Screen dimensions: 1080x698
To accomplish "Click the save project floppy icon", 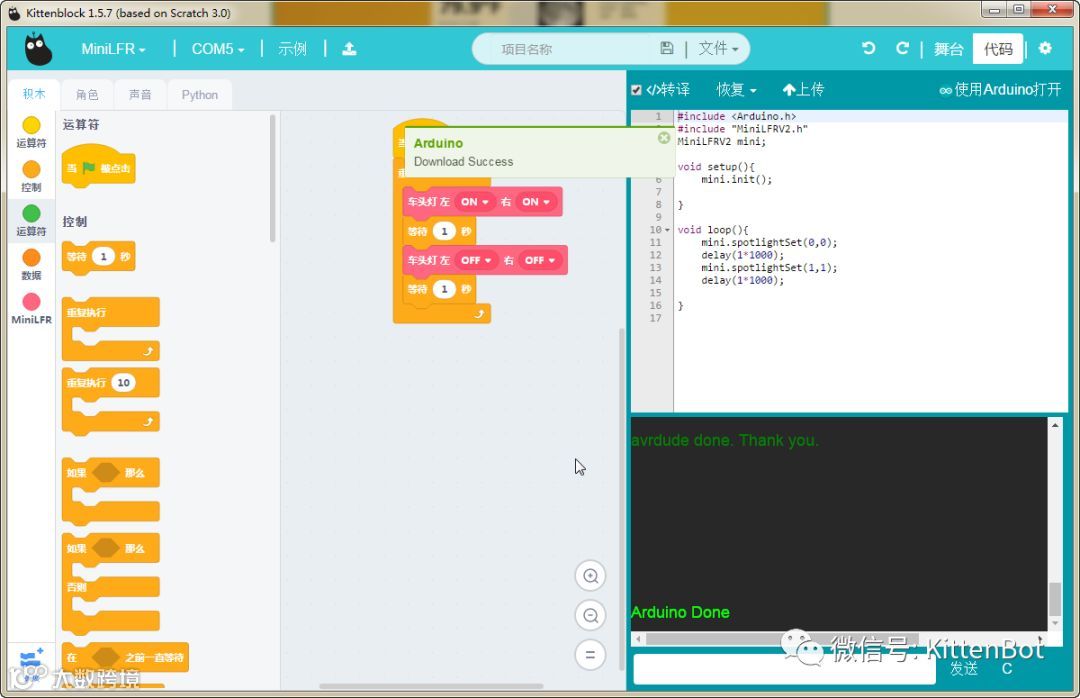I will [666, 48].
